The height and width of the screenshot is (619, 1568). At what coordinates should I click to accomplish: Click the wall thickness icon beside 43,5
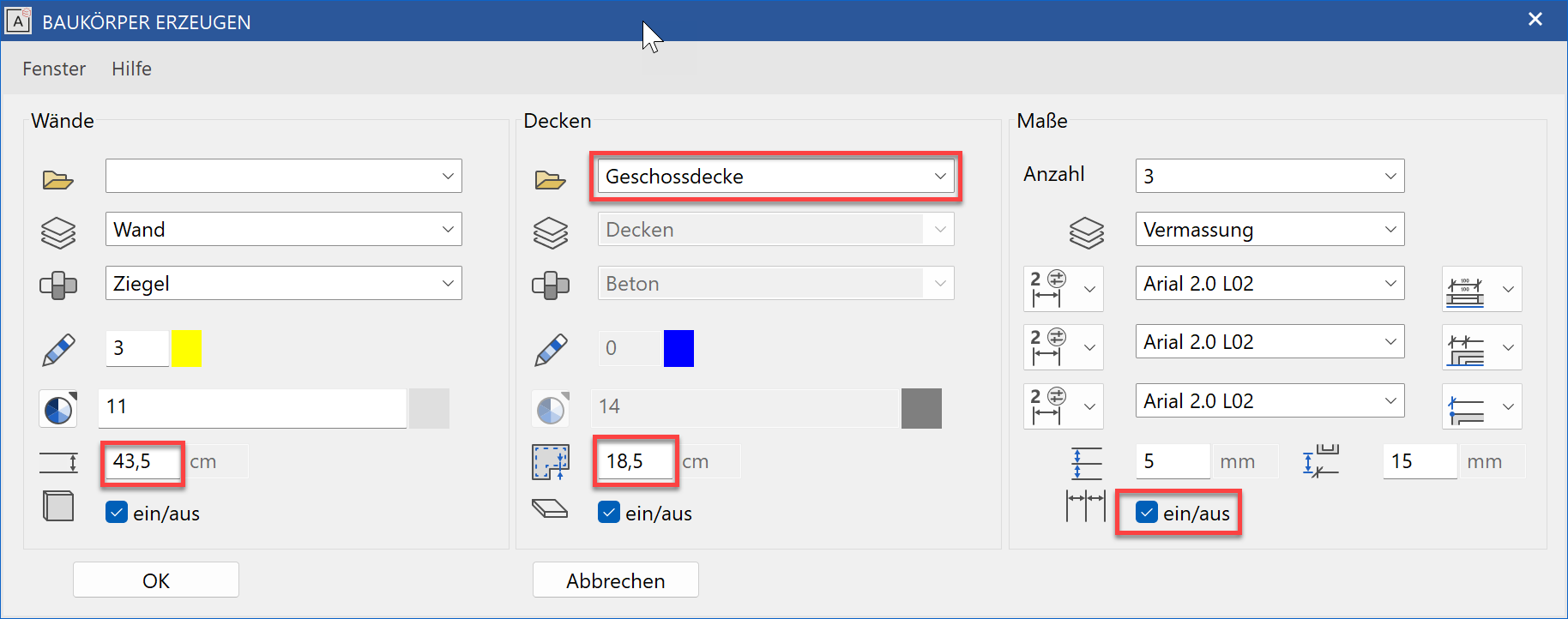(57, 463)
